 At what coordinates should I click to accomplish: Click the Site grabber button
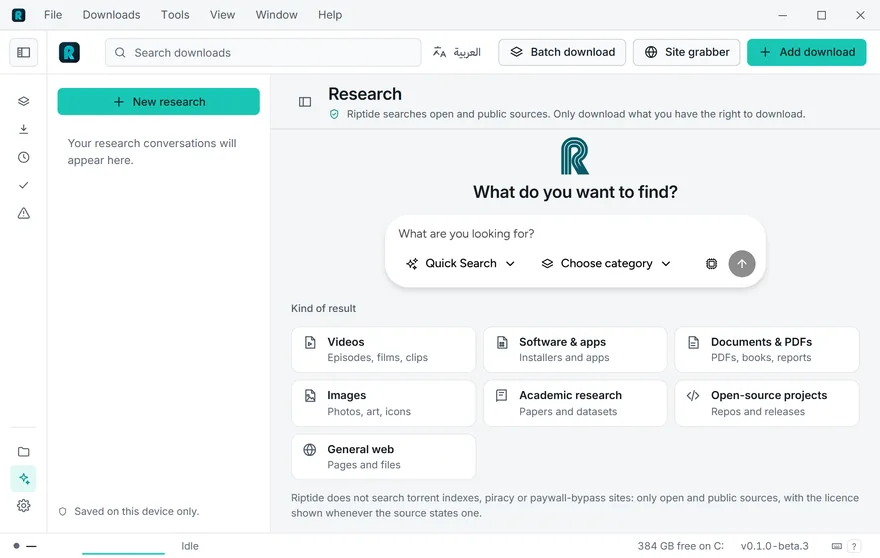click(x=686, y=52)
